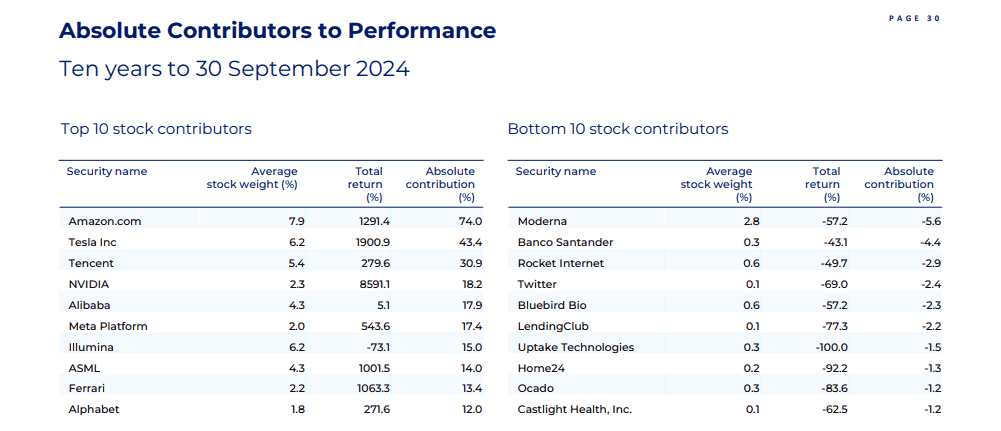Viewport: 1001px width, 431px height.
Task: Select the Meta Platform security name
Action: pos(108,326)
